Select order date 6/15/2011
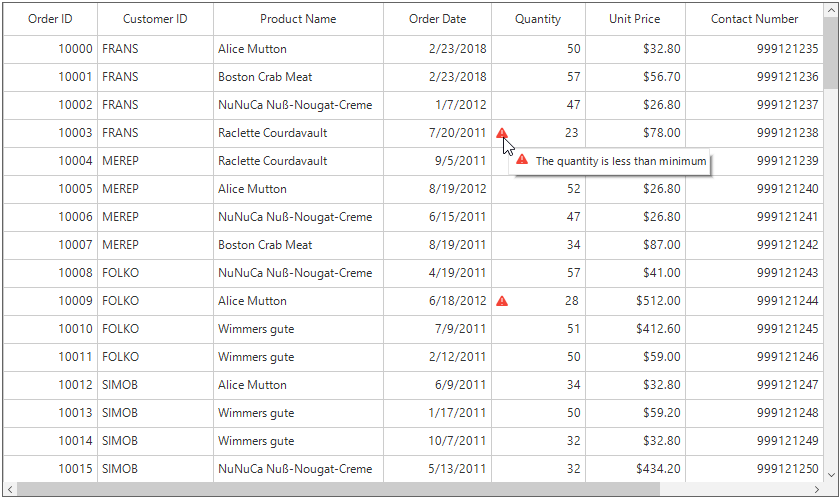The image size is (840, 498). [x=438, y=217]
